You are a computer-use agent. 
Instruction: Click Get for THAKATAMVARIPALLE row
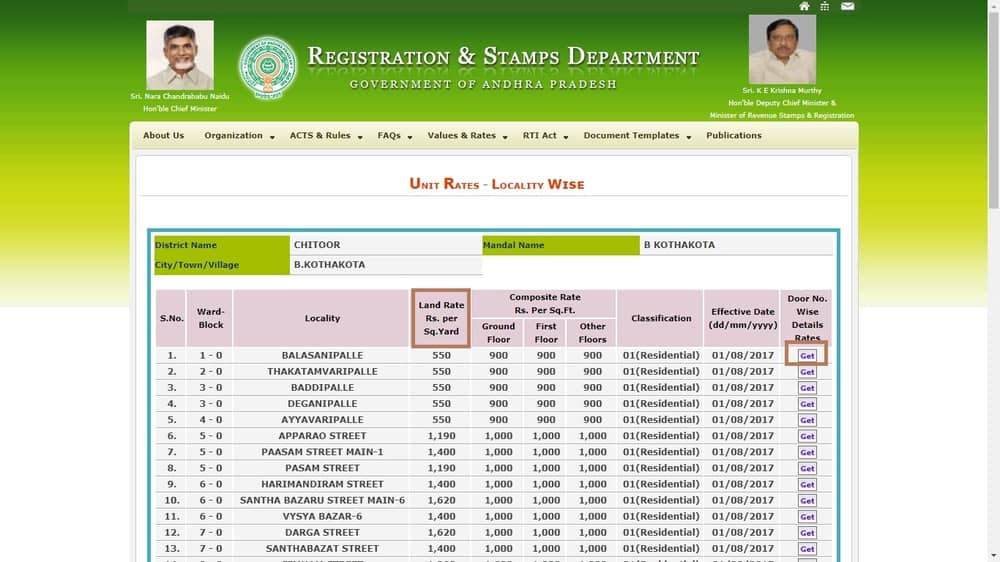[x=807, y=371]
